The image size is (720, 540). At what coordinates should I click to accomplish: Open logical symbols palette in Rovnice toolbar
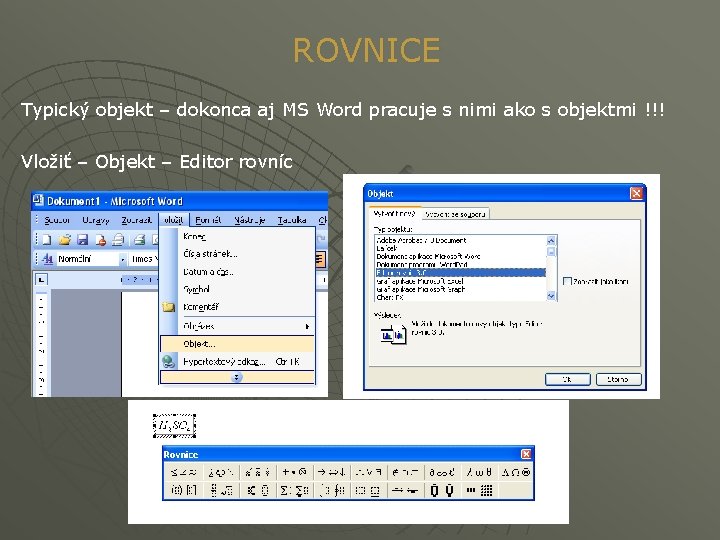coord(368,472)
